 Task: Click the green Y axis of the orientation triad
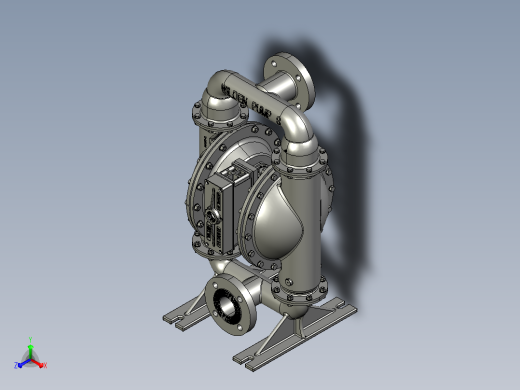(30, 348)
